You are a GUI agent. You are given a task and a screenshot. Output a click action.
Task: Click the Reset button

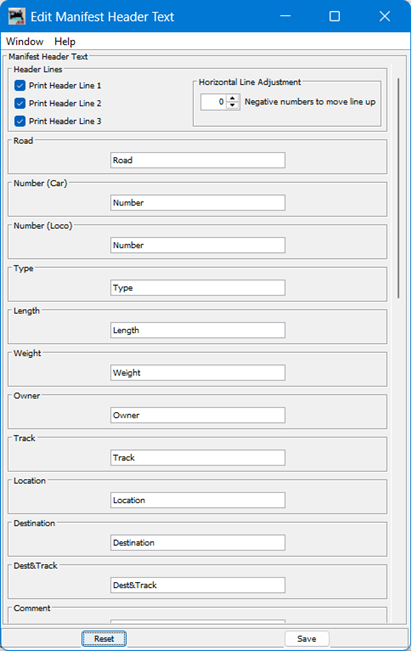click(x=104, y=639)
